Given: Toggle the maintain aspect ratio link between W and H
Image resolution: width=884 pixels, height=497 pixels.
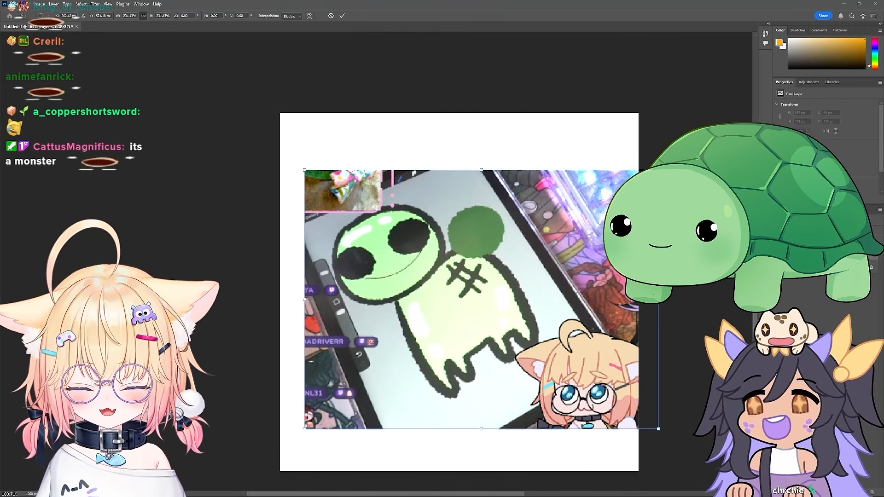Looking at the screenshot, I should pyautogui.click(x=143, y=16).
